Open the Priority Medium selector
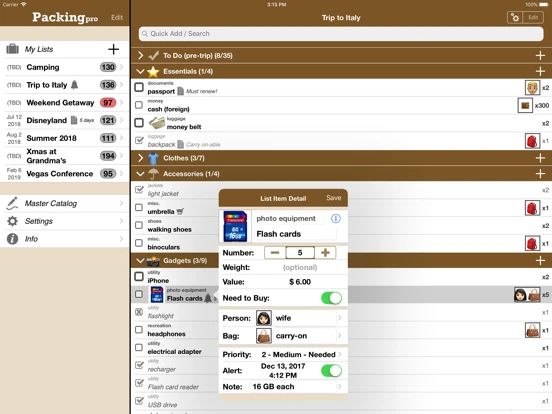Viewport: 552px width, 414px height. (283, 355)
